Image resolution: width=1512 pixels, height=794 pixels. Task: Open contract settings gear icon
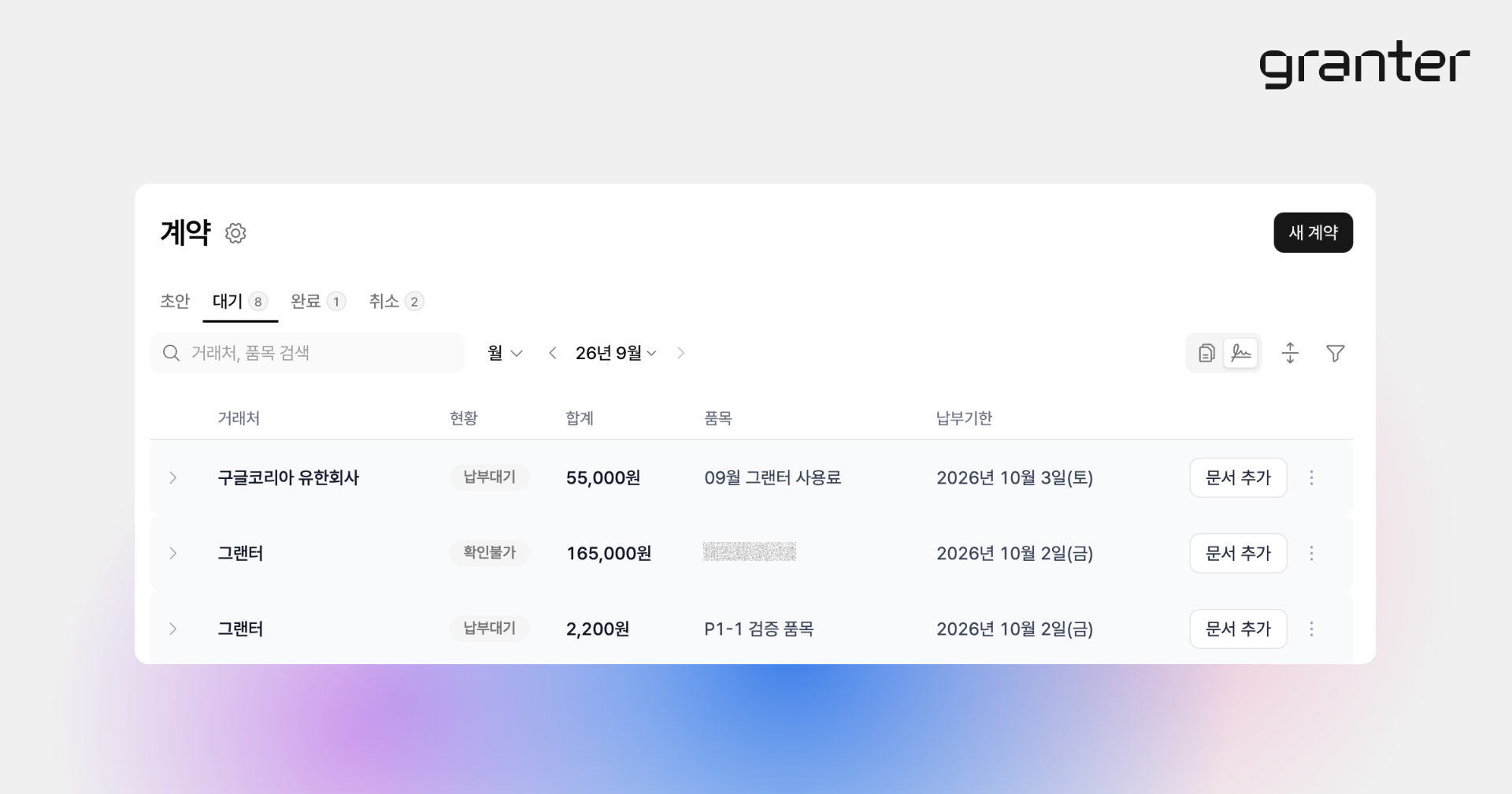(235, 233)
